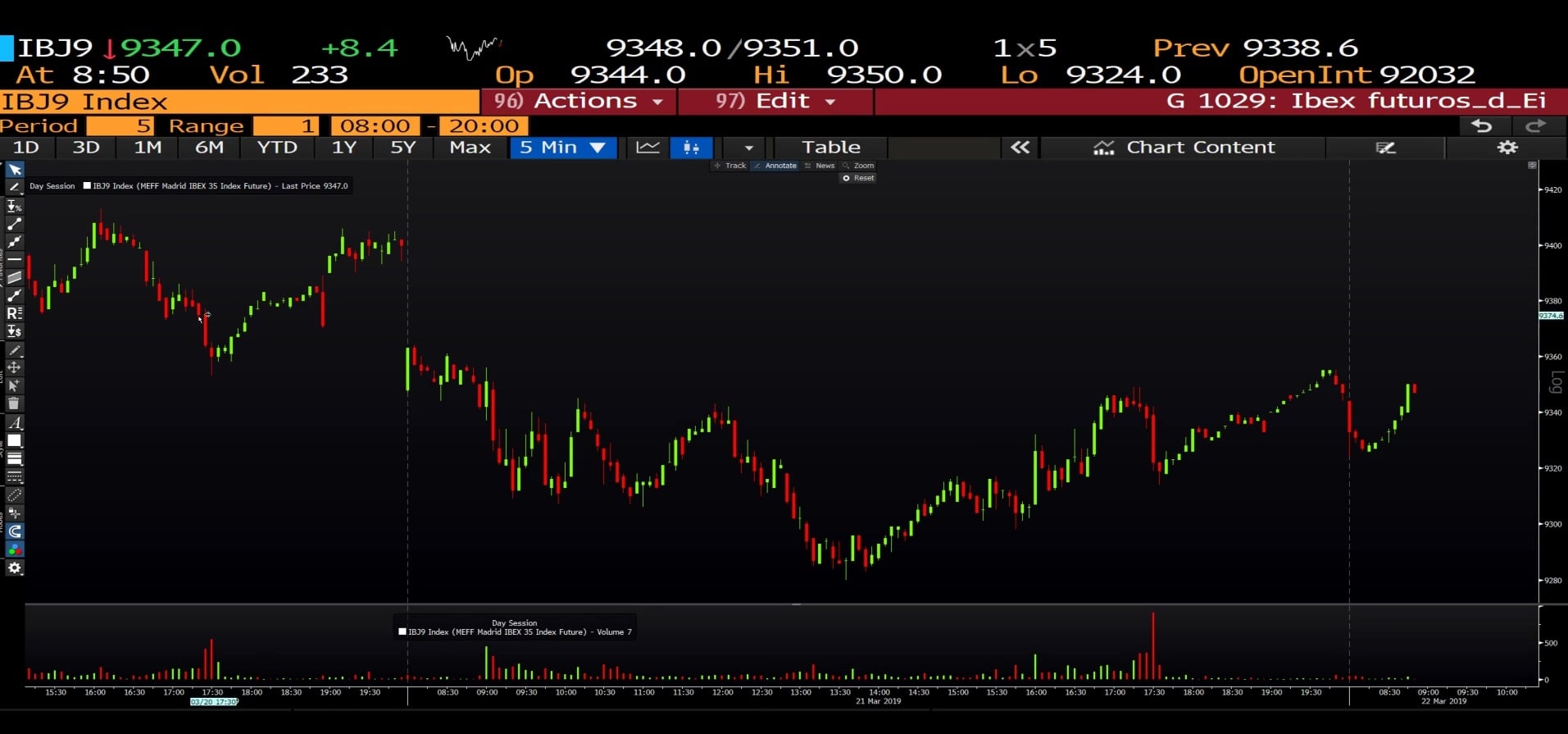1568x734 pixels.
Task: Open the line thickness style picker
Action: click(15, 459)
